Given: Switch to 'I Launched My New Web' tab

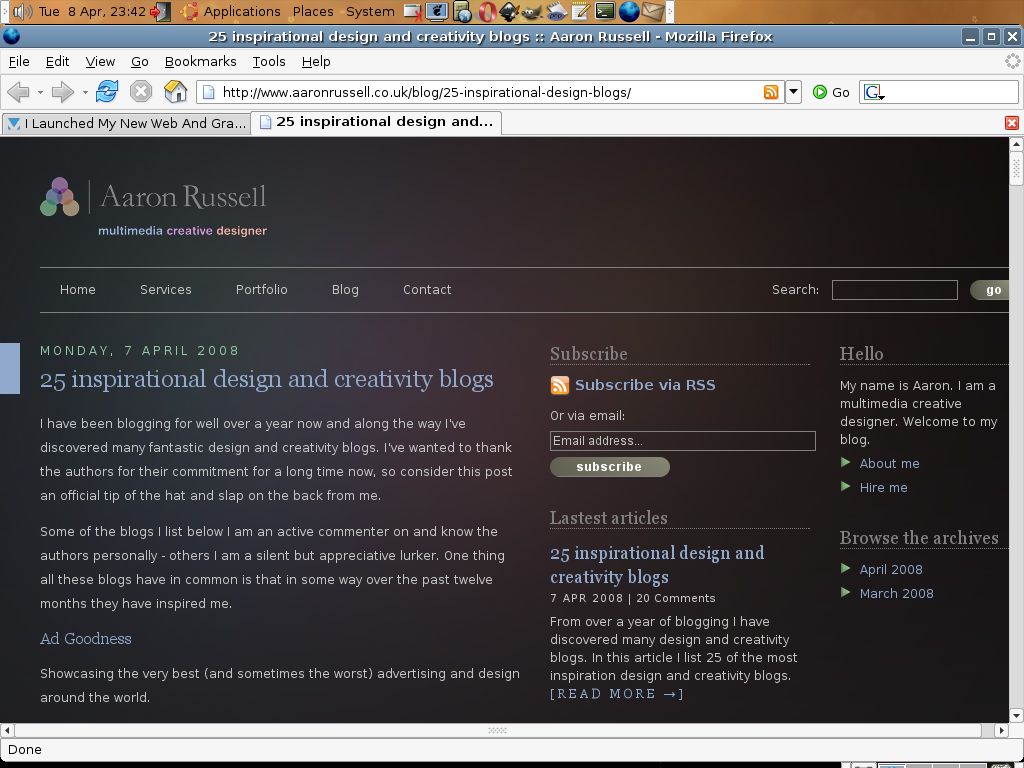Looking at the screenshot, I should pyautogui.click(x=126, y=123).
